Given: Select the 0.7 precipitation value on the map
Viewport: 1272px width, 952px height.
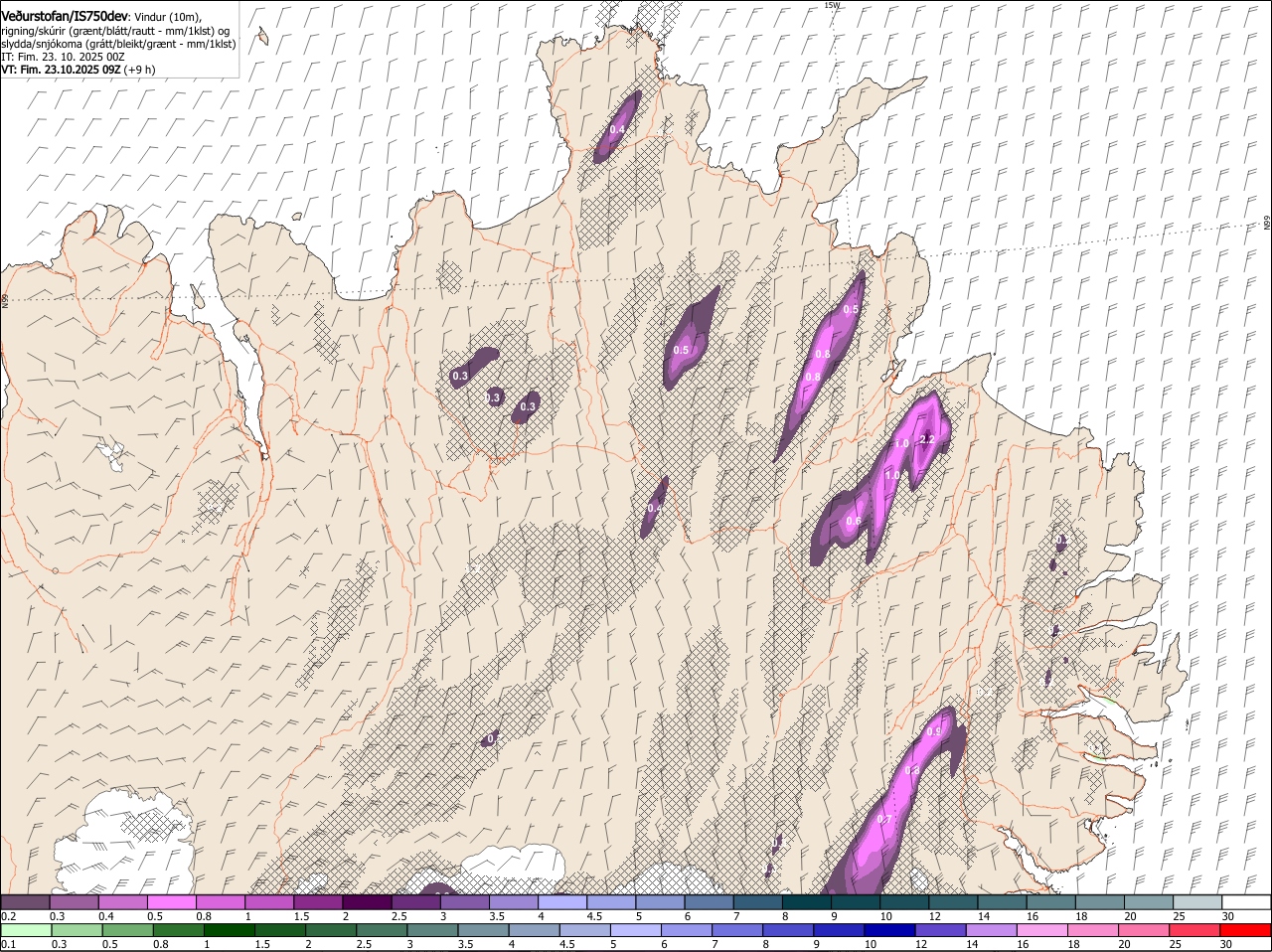Looking at the screenshot, I should 884,819.
